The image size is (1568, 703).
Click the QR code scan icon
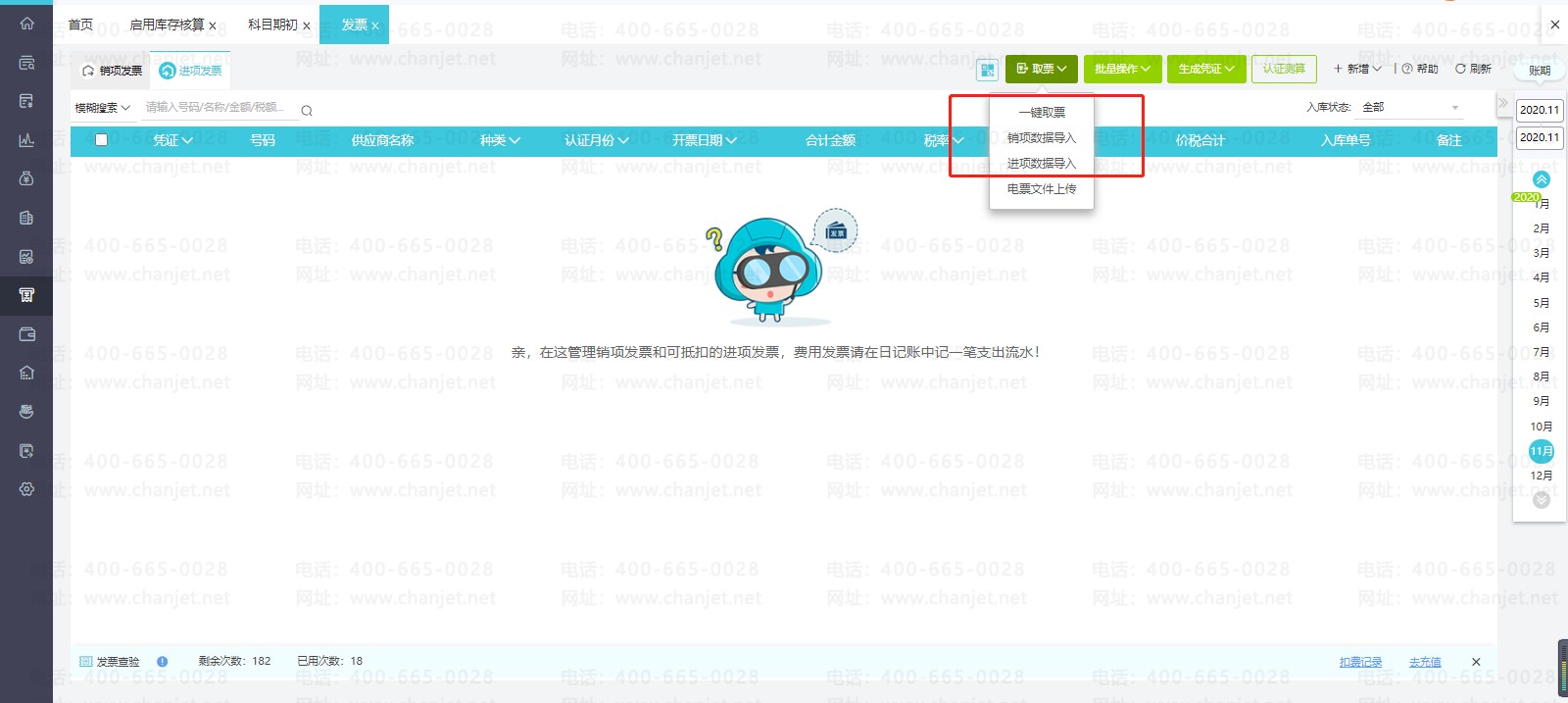(x=987, y=70)
